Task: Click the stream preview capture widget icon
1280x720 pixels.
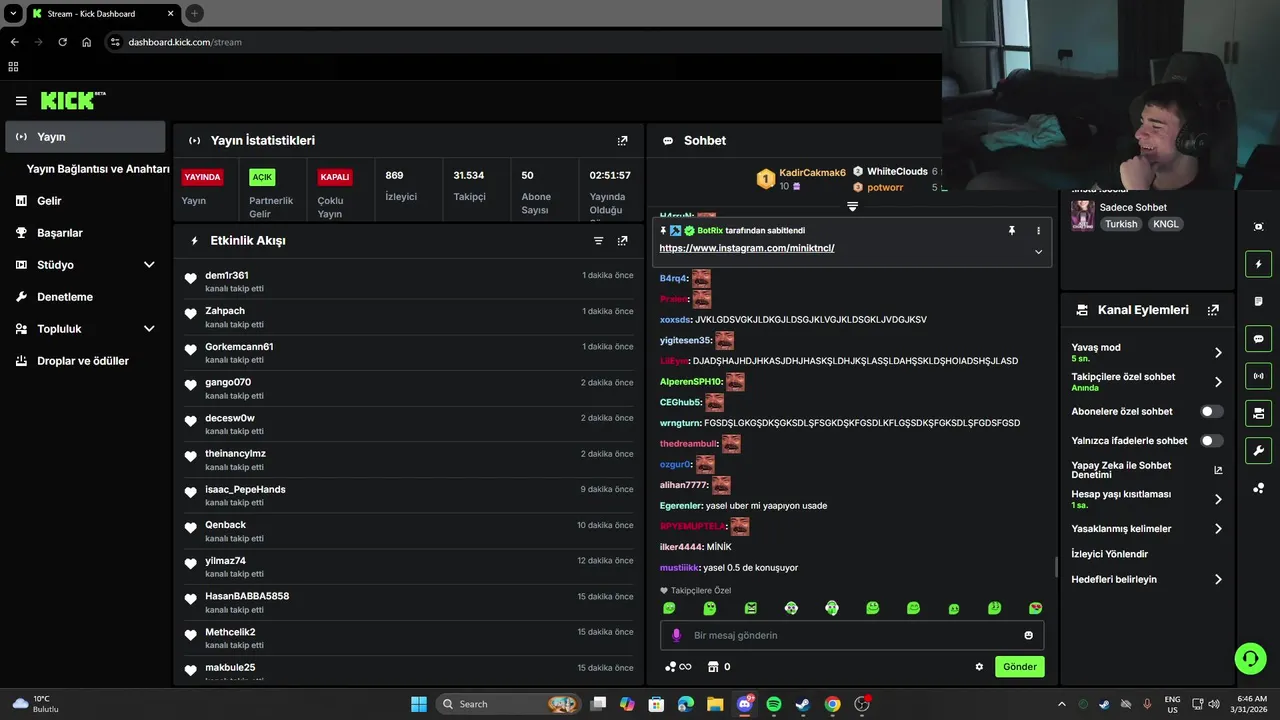Action: click(x=1258, y=227)
